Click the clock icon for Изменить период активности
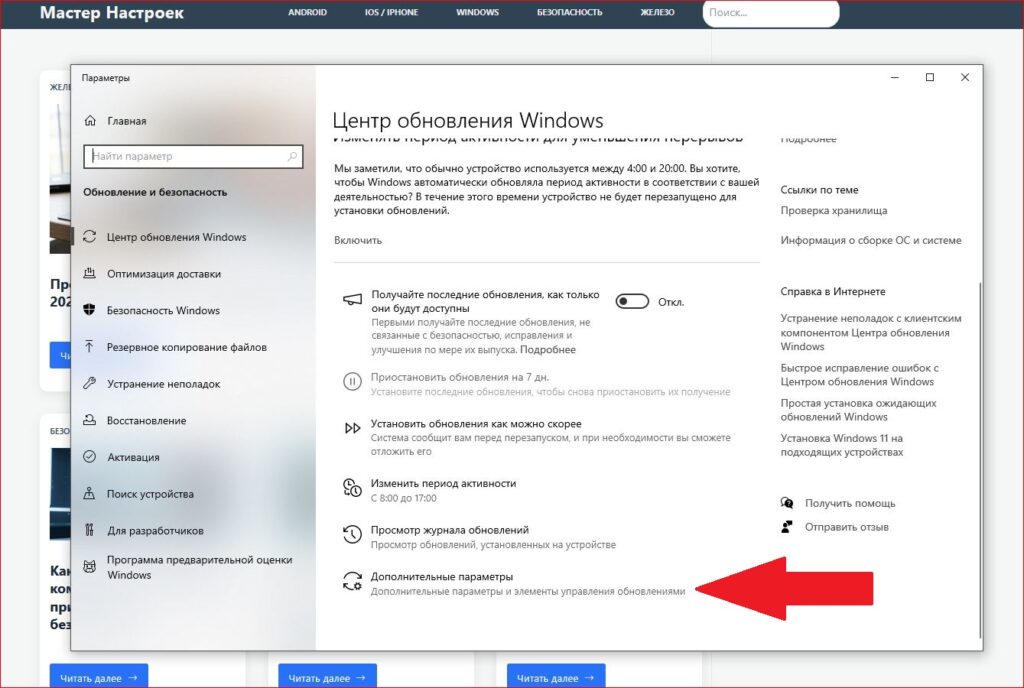 click(352, 488)
